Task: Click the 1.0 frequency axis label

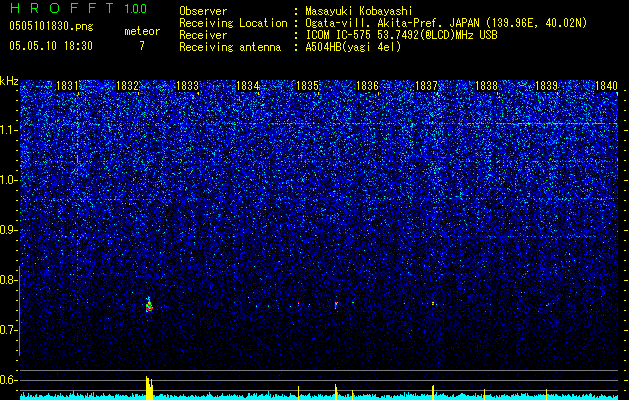Action: [8, 180]
